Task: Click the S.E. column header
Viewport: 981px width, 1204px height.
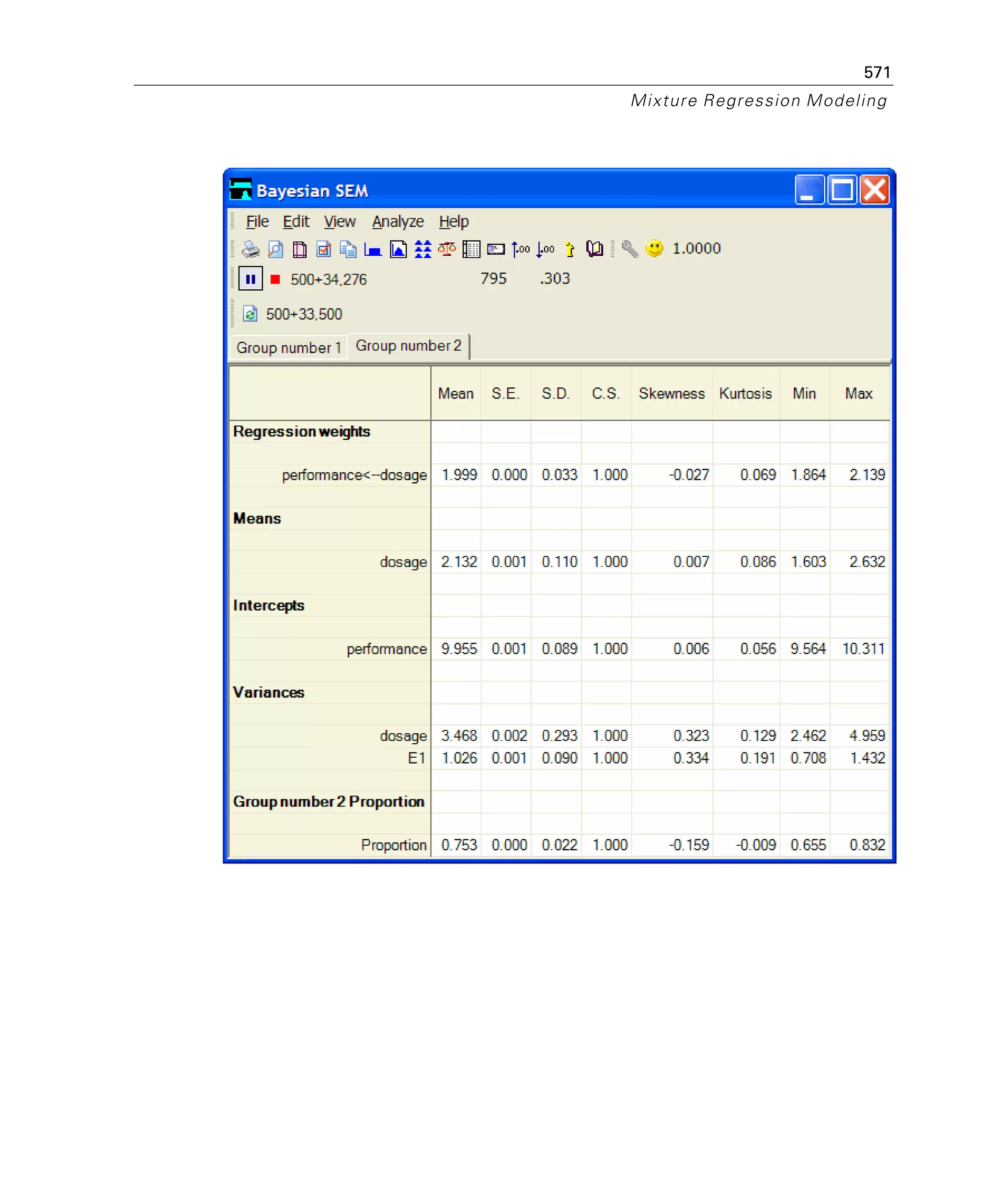Action: point(505,393)
